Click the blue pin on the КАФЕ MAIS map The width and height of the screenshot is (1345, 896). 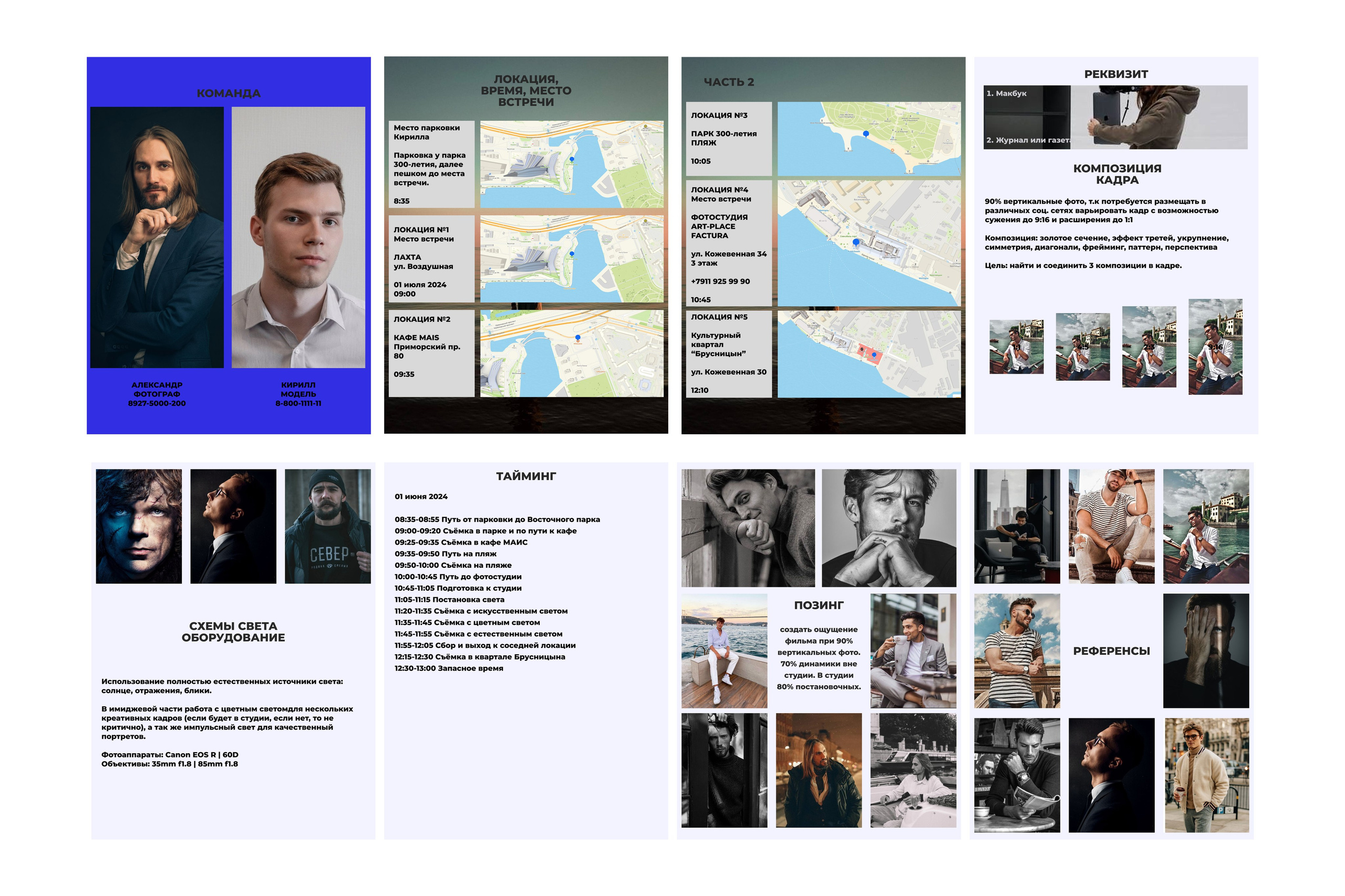[577, 337]
